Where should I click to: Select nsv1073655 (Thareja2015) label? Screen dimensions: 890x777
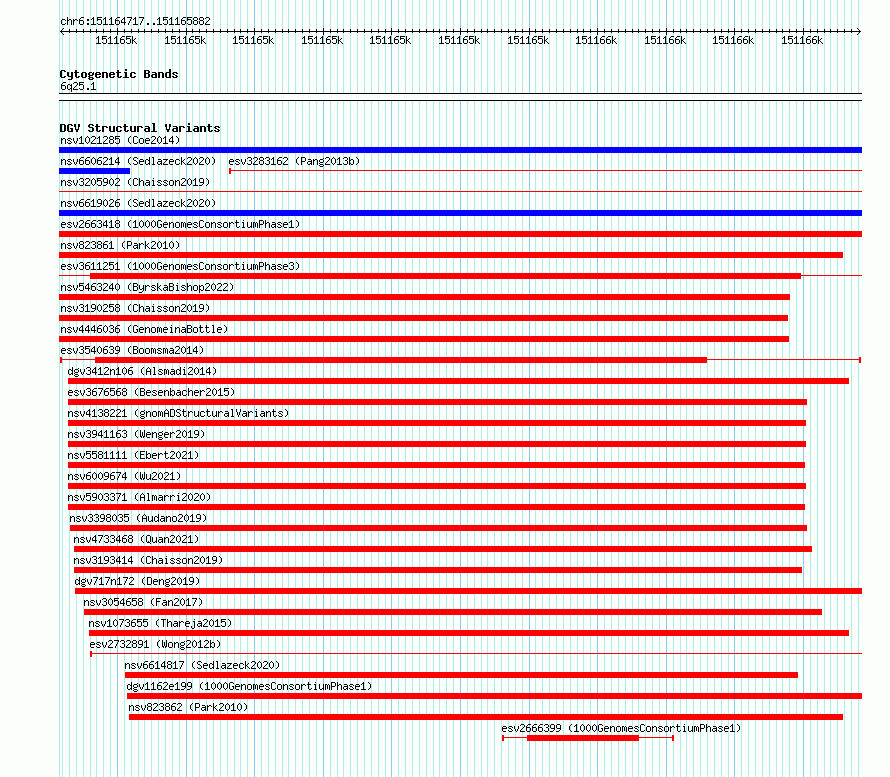(160, 623)
